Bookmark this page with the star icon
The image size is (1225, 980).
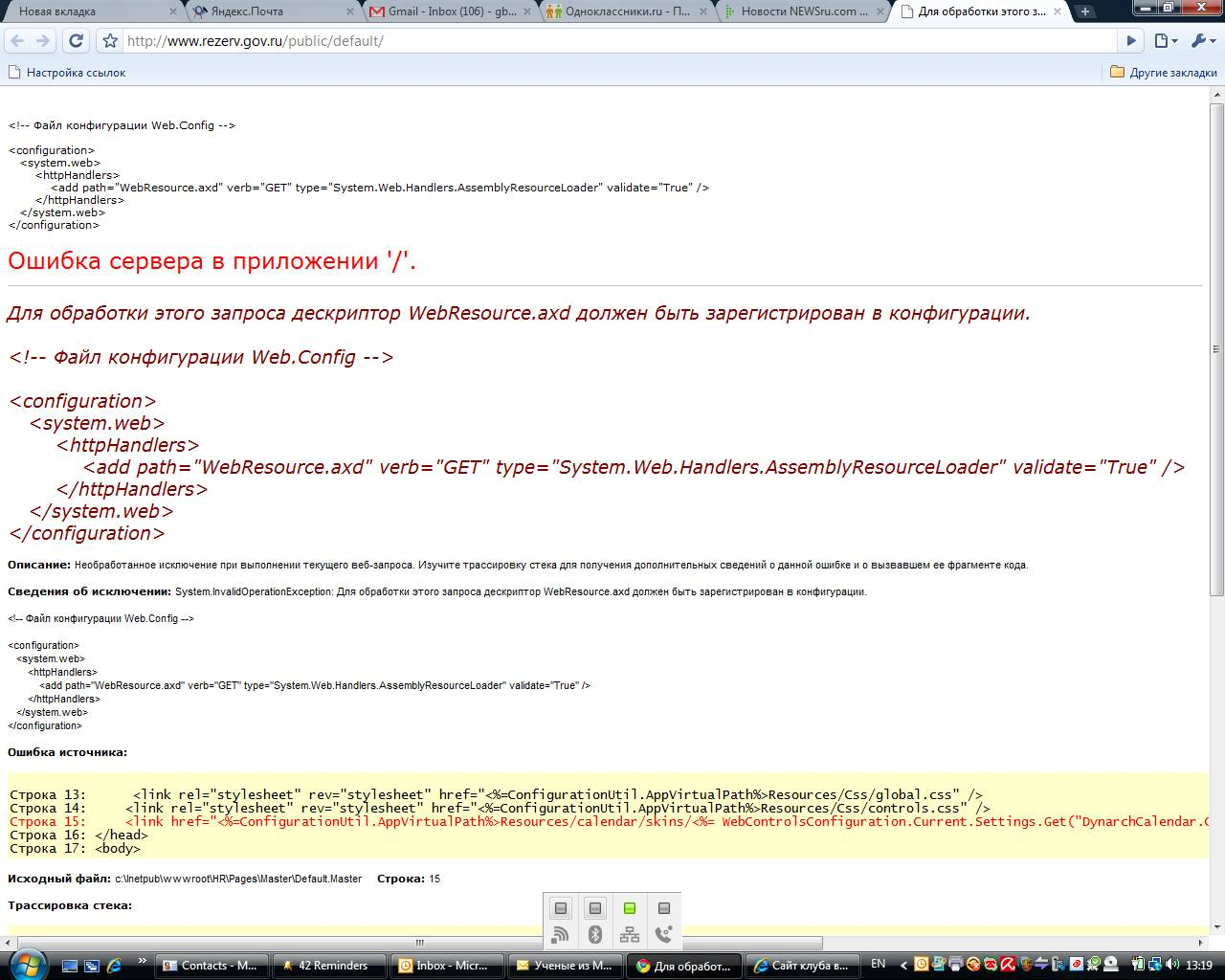tap(110, 41)
